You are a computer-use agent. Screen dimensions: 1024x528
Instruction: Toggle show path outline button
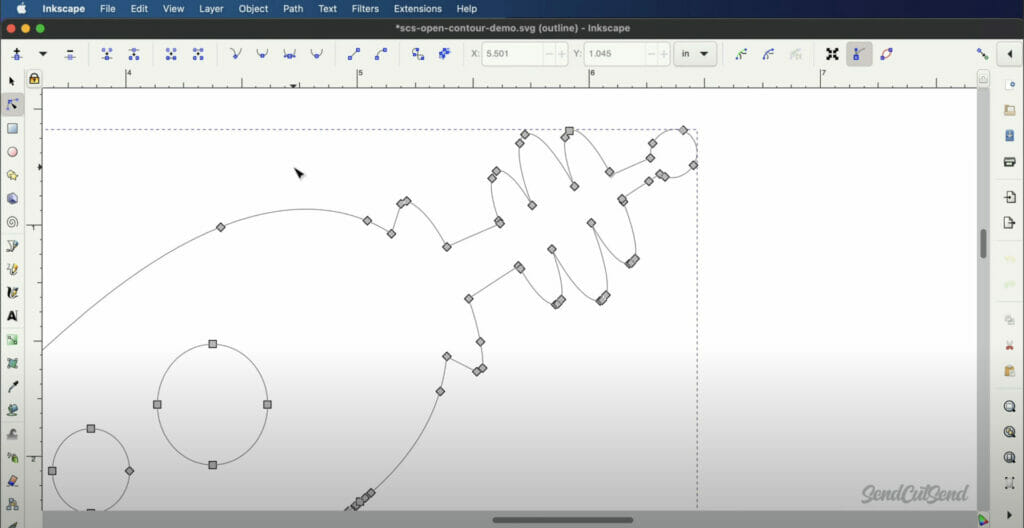pyautogui.click(x=886, y=54)
